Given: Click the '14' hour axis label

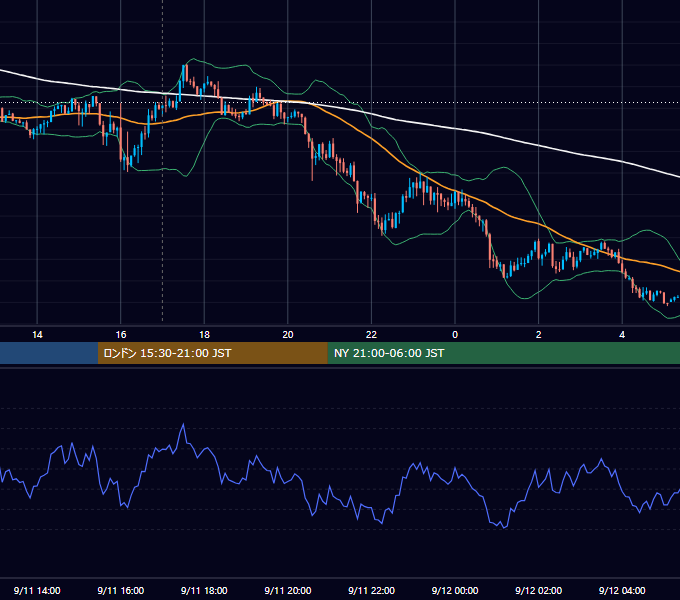Looking at the screenshot, I should [x=37, y=335].
